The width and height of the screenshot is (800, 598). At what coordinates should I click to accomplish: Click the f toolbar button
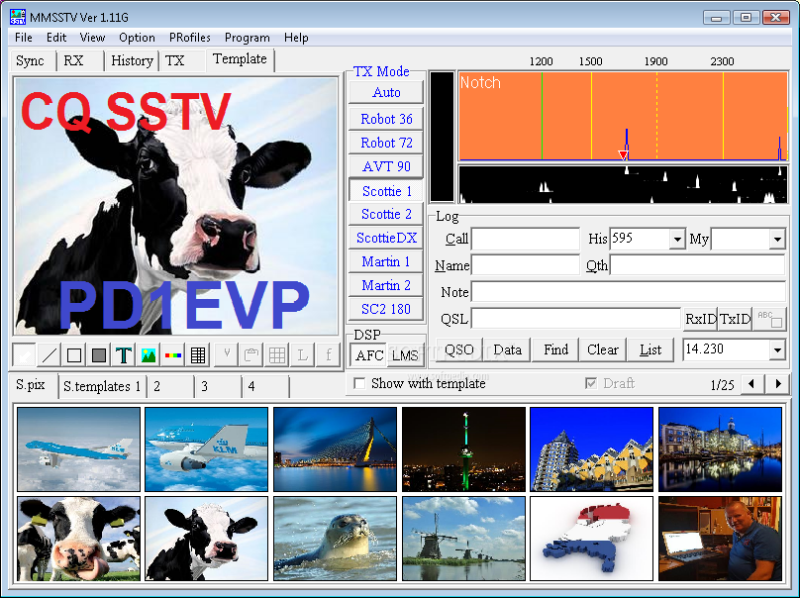click(328, 355)
